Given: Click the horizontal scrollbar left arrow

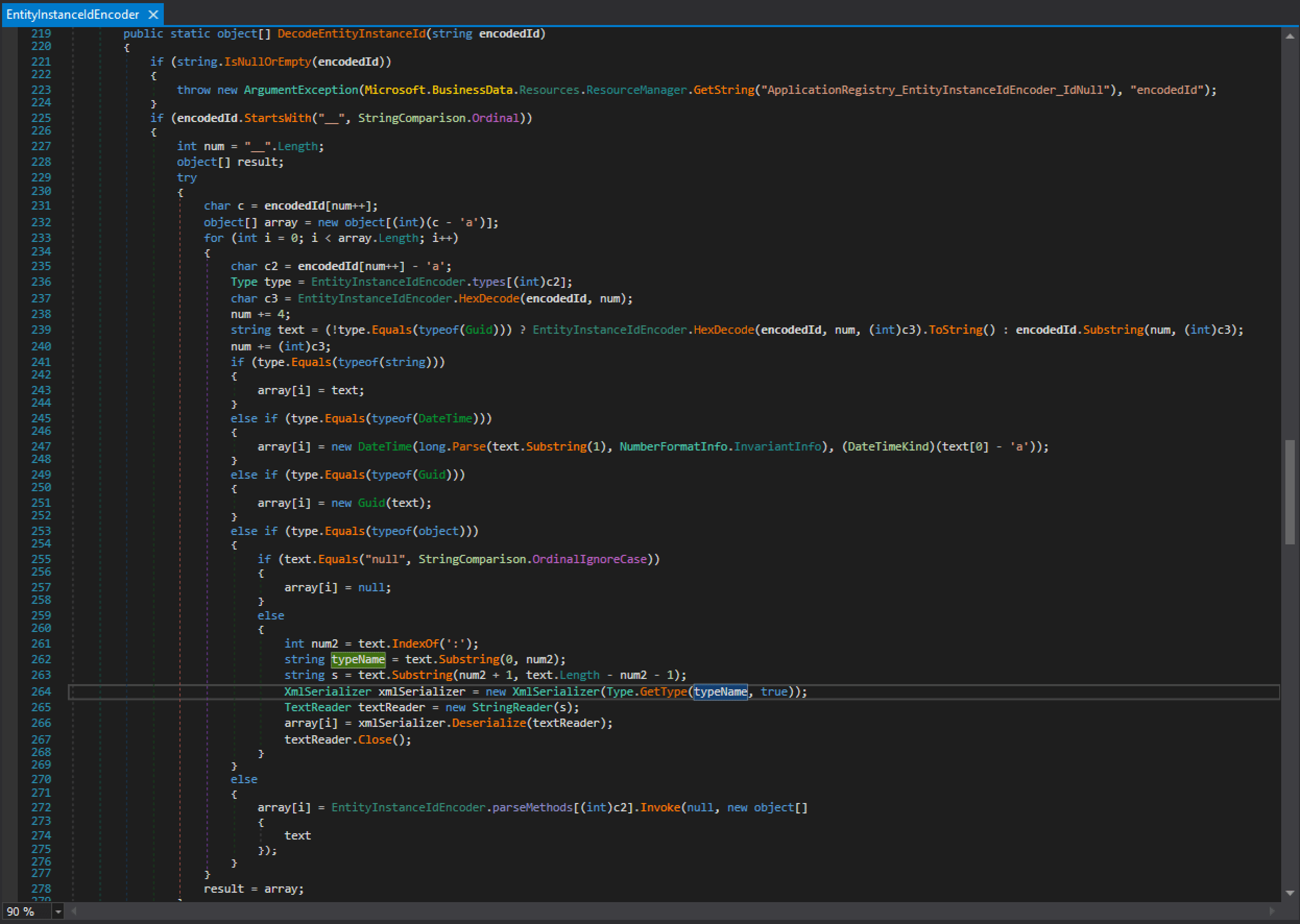Looking at the screenshot, I should tap(74, 911).
